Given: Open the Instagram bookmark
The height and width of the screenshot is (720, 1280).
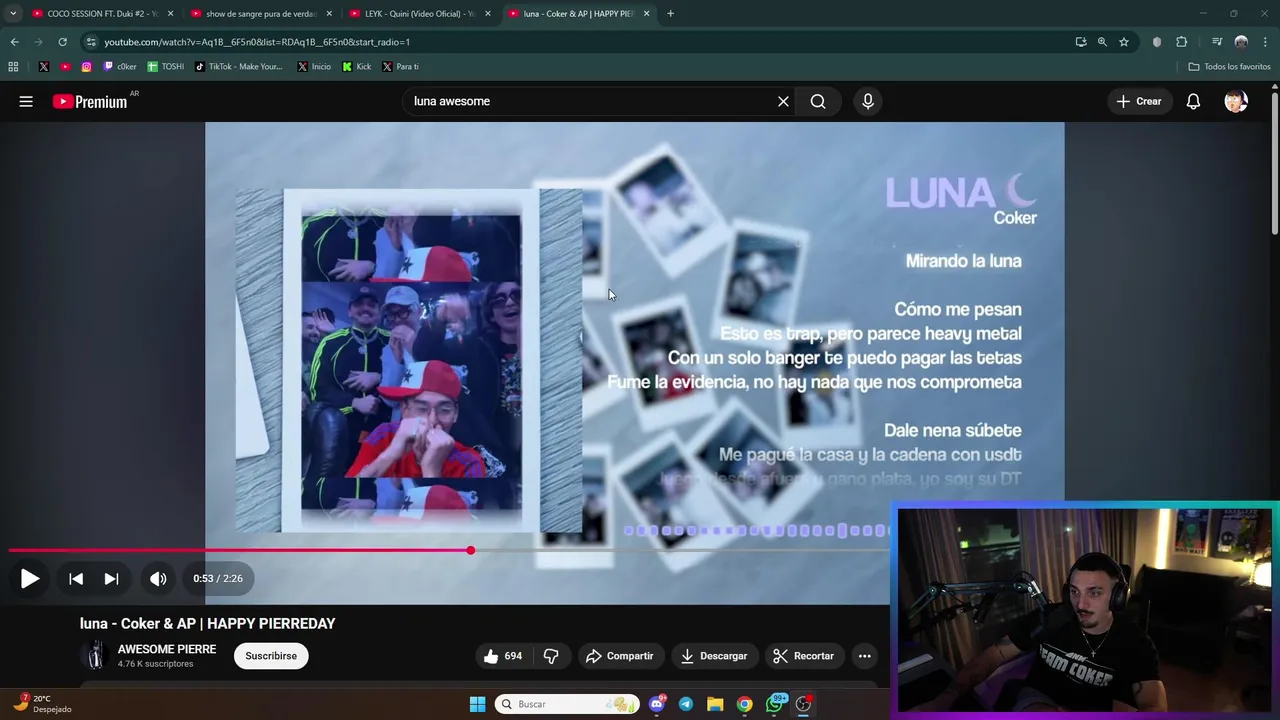Looking at the screenshot, I should tap(86, 67).
